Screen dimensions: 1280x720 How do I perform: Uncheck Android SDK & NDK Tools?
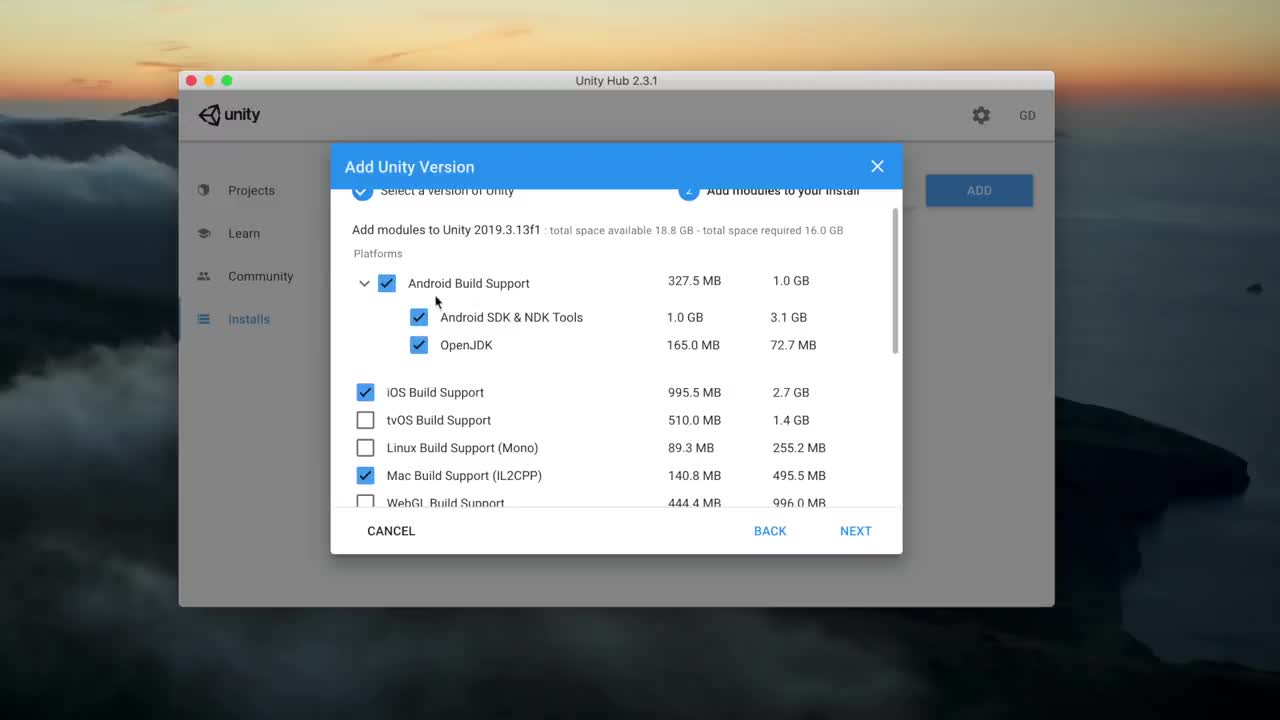[419, 317]
